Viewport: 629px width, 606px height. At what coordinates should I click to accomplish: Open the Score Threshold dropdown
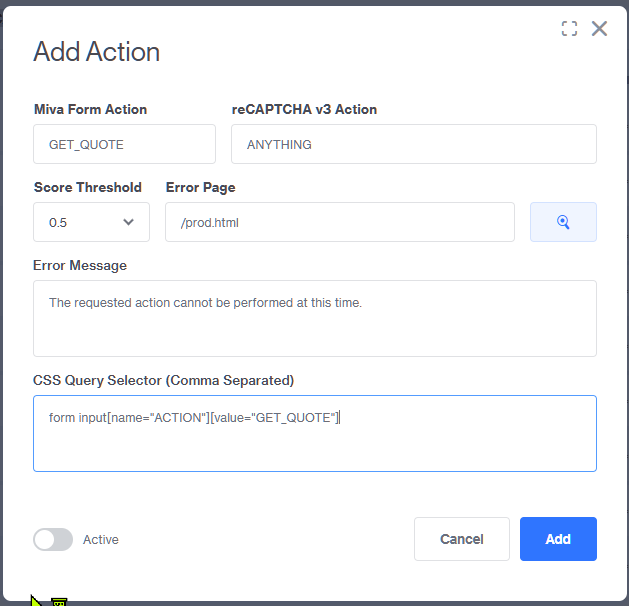91,222
